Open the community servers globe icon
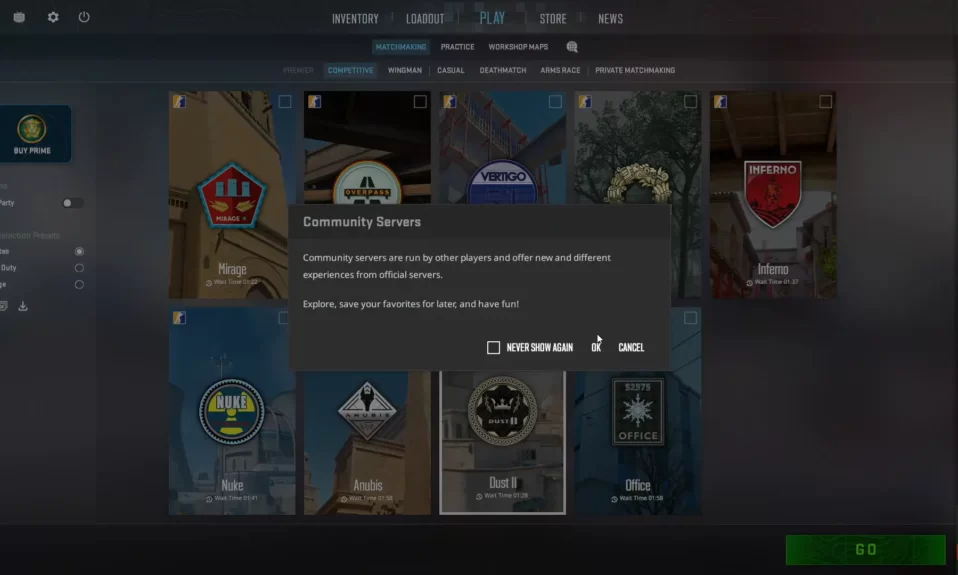 point(572,46)
